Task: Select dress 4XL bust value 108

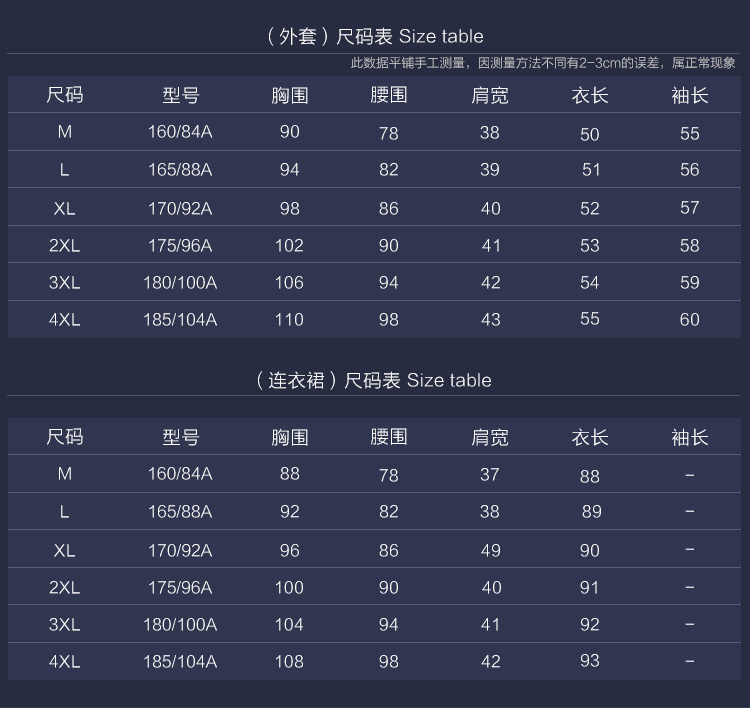Action: 289,661
